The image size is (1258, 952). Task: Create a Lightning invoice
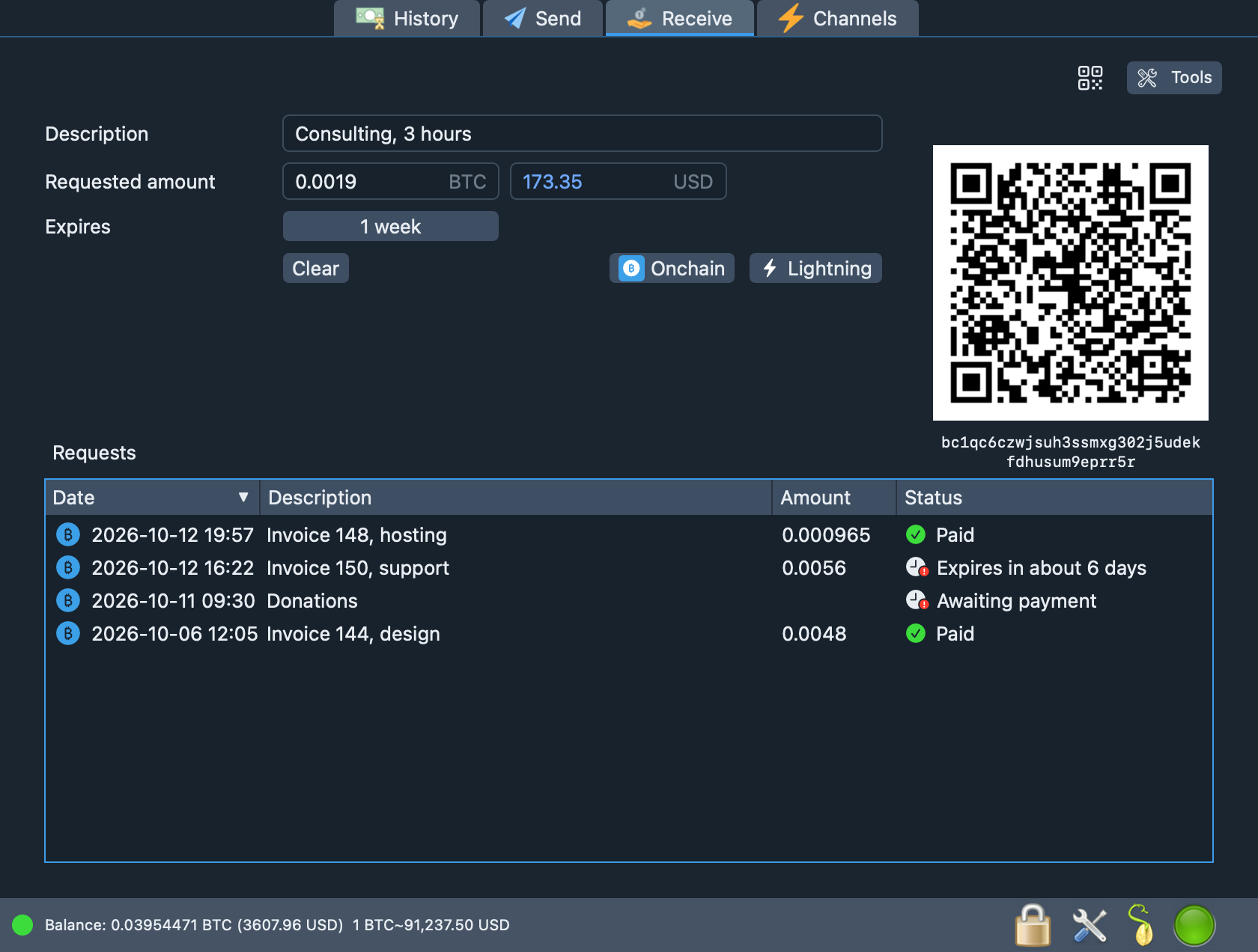point(815,268)
